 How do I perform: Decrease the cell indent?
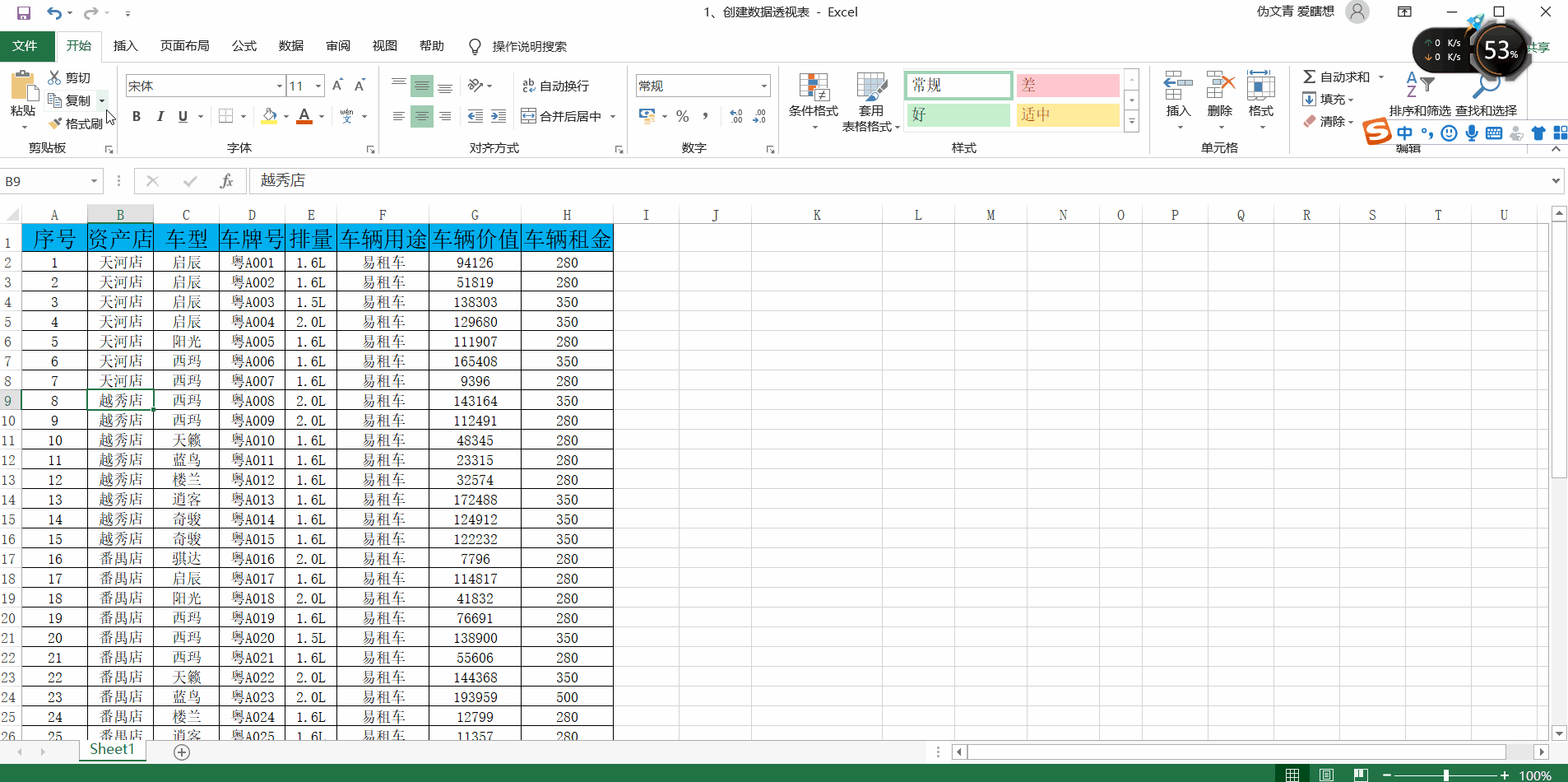[x=476, y=116]
